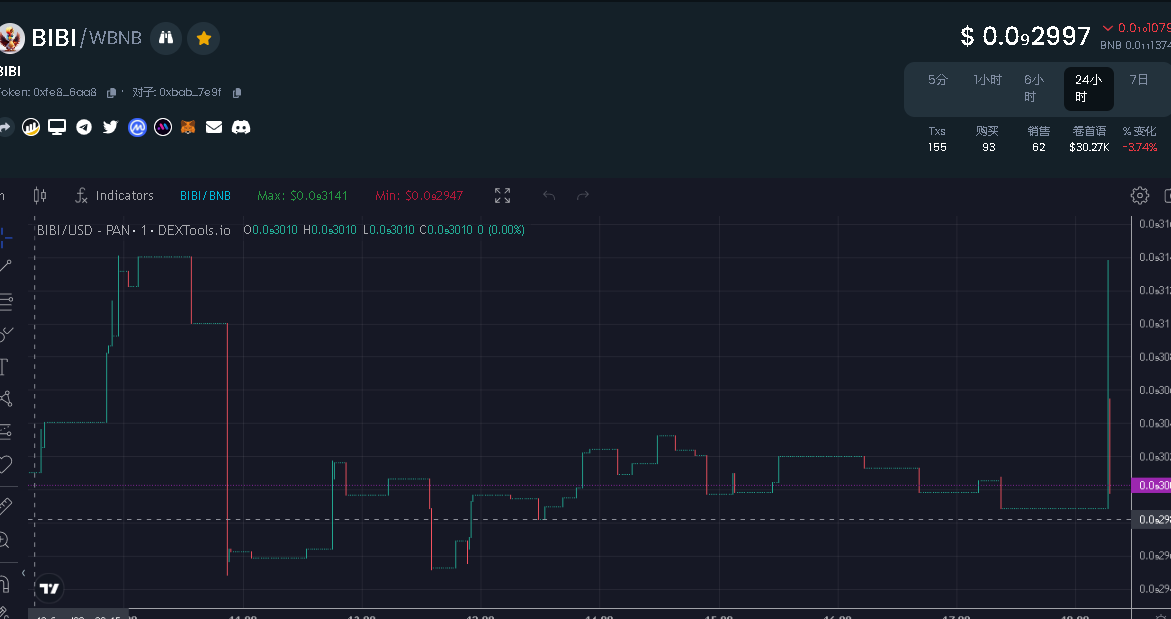Click the Txs count 155
This screenshot has height=619, width=1171.
(937, 147)
